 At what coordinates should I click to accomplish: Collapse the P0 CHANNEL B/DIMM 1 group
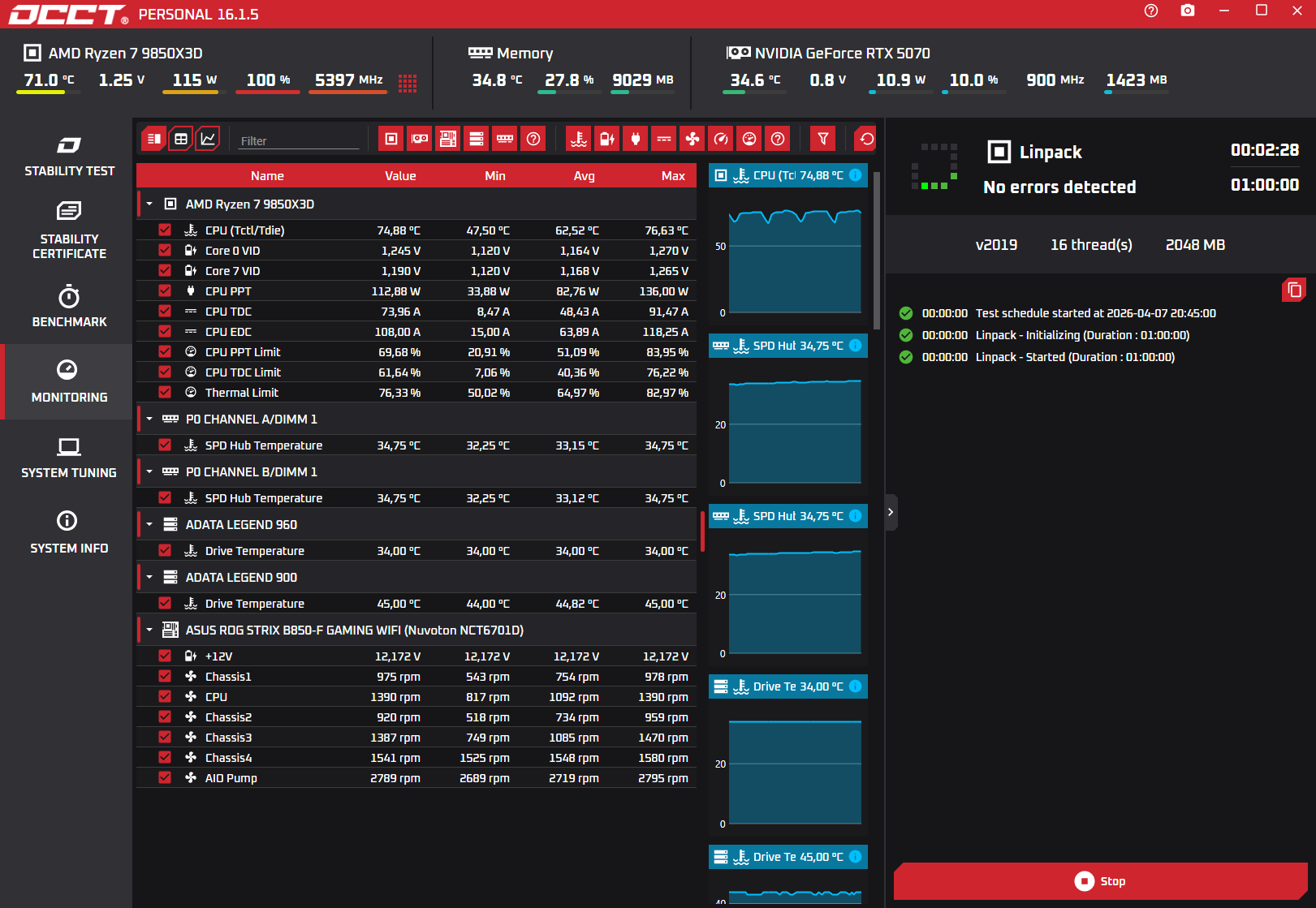coord(149,471)
